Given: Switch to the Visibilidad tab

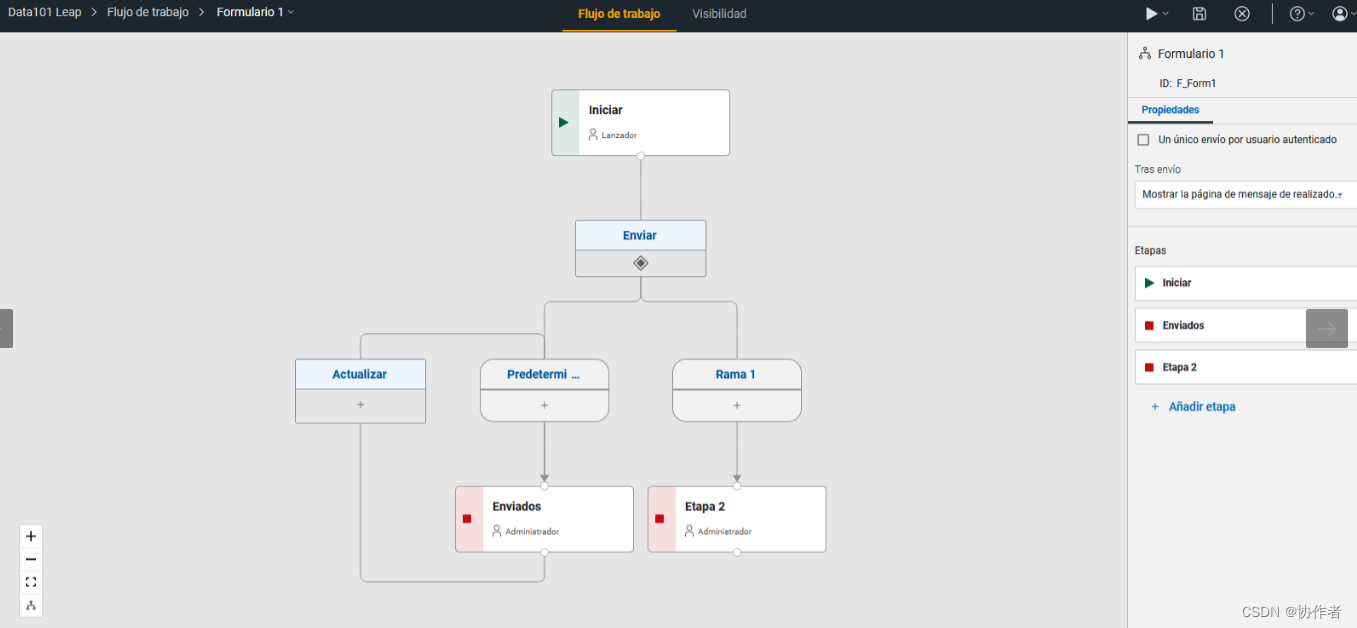Looking at the screenshot, I should click(719, 14).
